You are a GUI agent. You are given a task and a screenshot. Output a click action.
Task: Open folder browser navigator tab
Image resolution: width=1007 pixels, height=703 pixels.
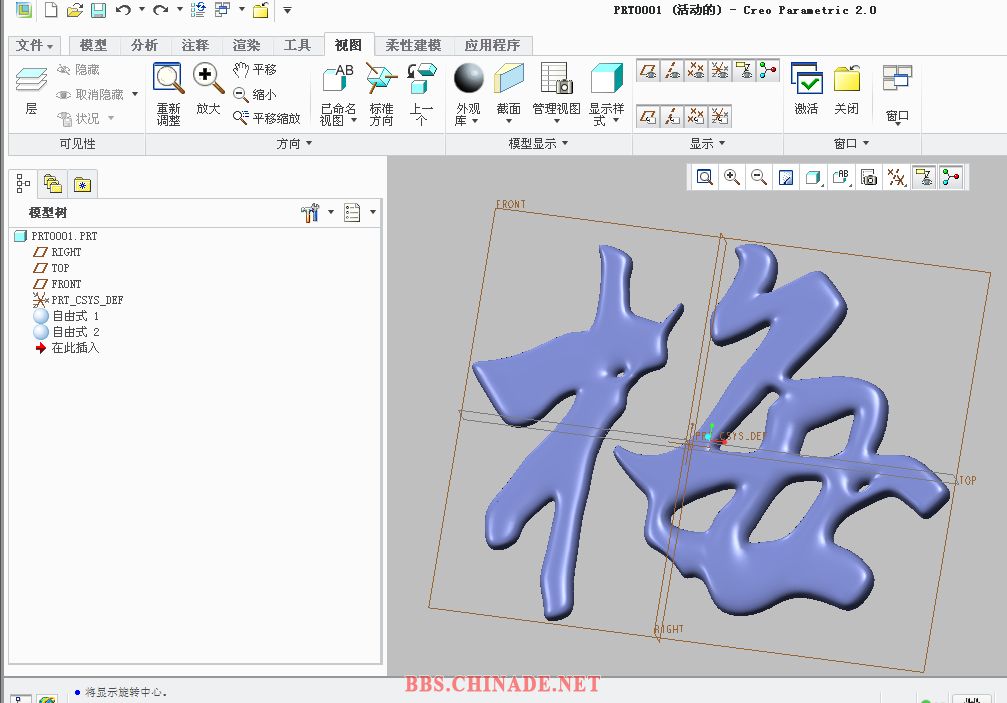[53, 184]
